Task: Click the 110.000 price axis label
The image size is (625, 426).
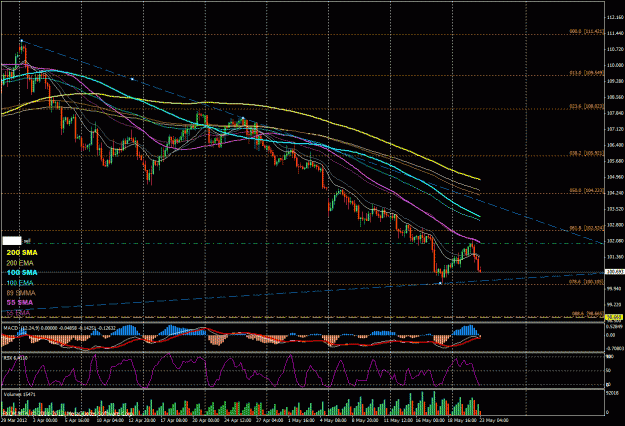Action: 615,65
